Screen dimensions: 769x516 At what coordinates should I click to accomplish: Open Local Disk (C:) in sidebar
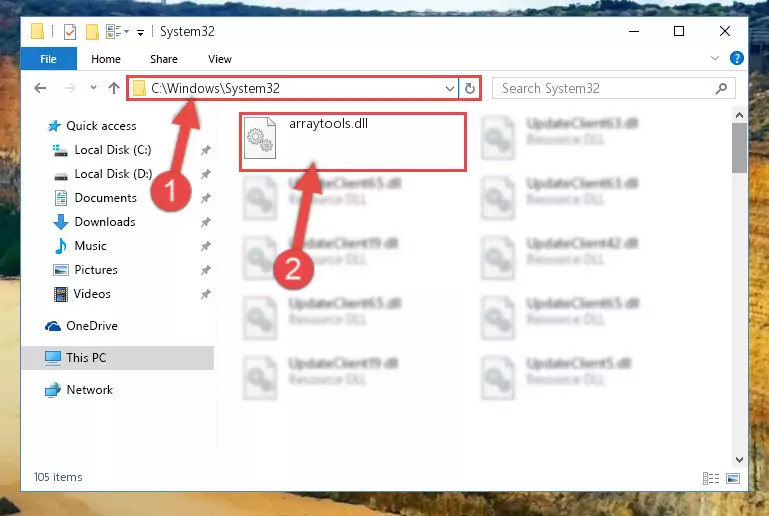coord(112,150)
